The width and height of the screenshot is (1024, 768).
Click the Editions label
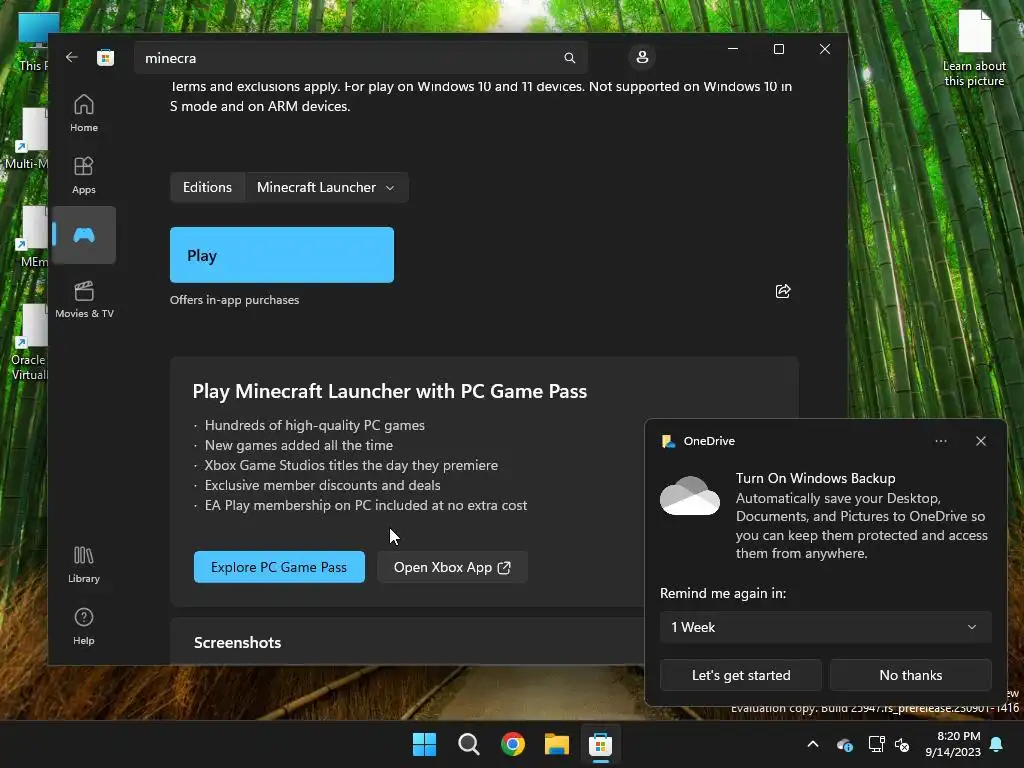click(207, 187)
